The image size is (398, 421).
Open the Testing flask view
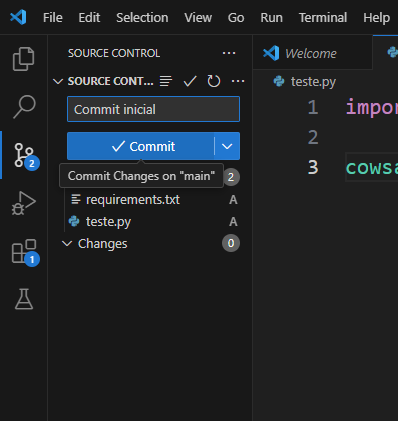click(x=24, y=299)
